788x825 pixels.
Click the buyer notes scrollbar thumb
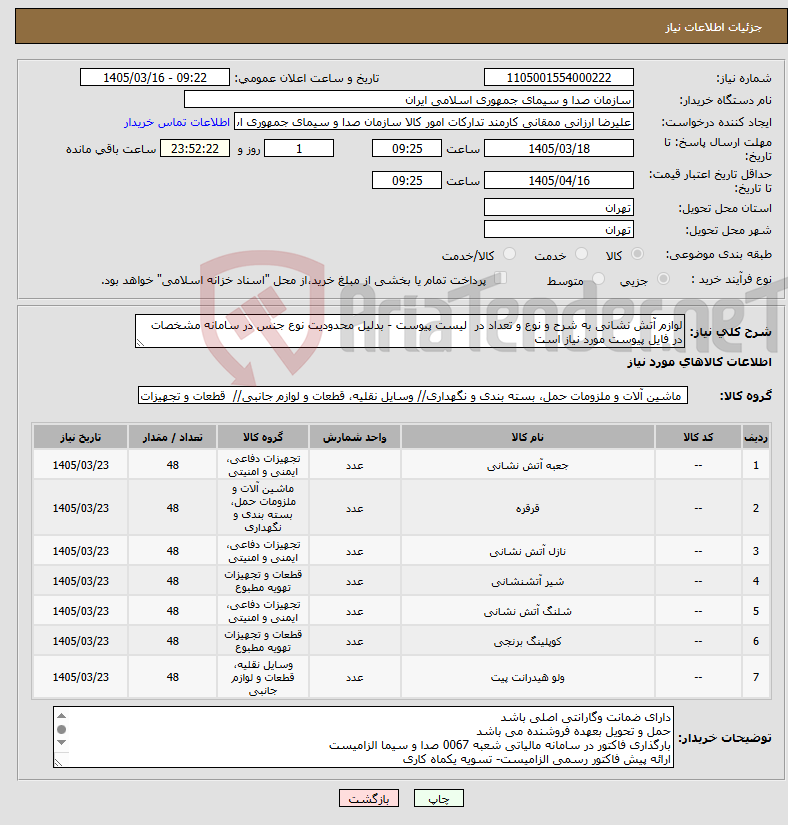click(x=62, y=729)
